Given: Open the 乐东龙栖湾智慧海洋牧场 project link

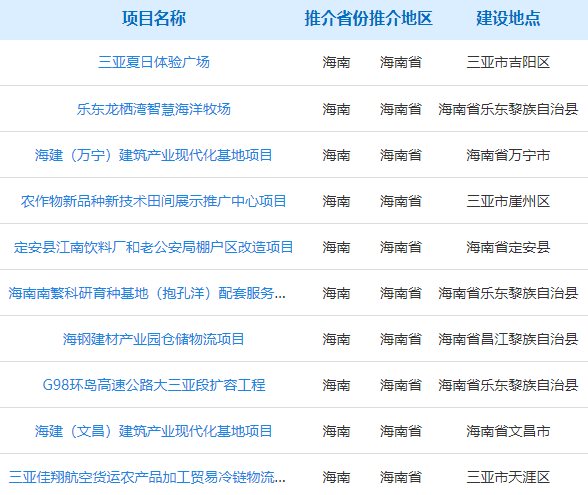Looking at the screenshot, I should tap(154, 109).
